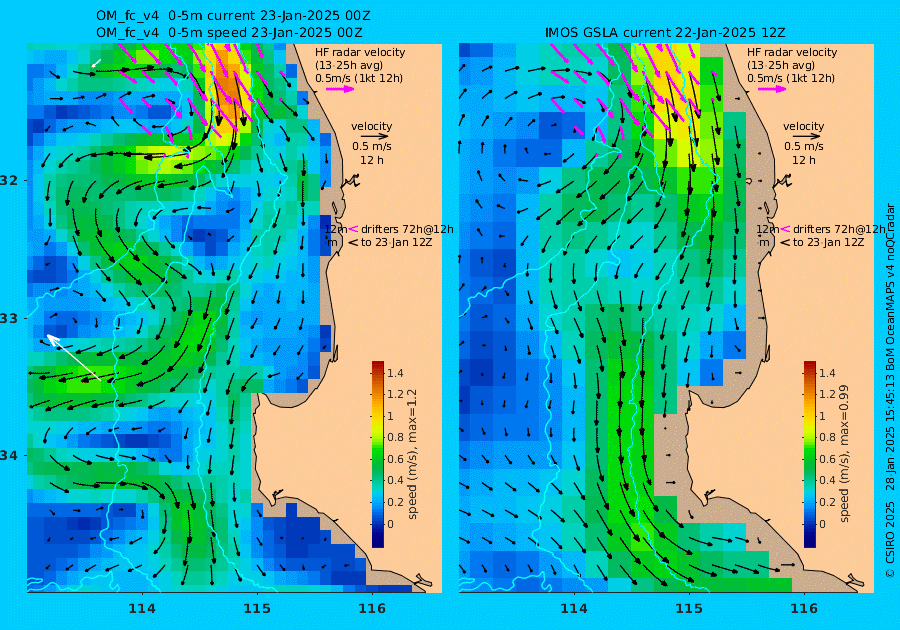
Task: Click 'drifters 72h@12h' text in the left panel
Action: coord(407,229)
